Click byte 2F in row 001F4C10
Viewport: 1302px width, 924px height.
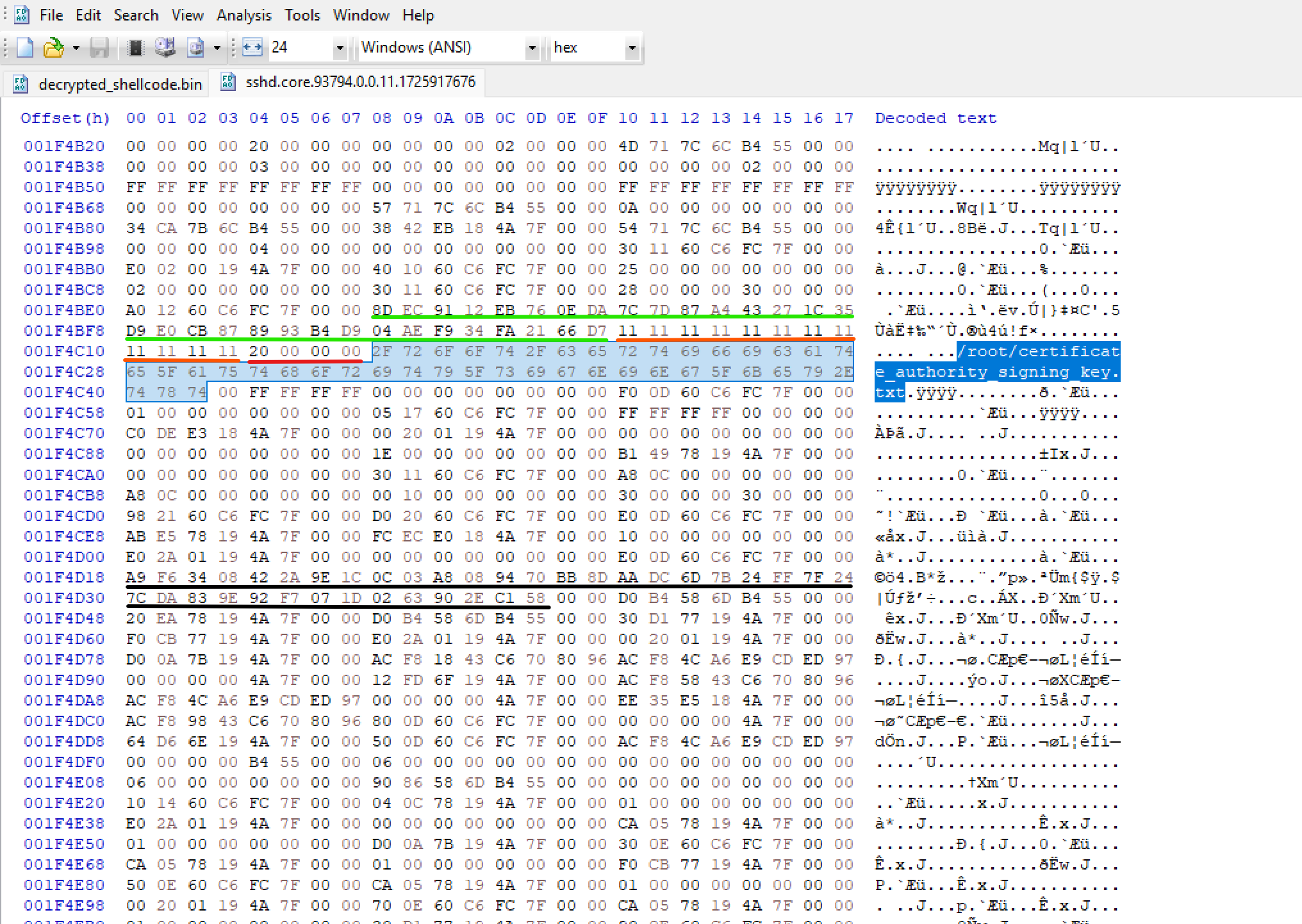(382, 351)
